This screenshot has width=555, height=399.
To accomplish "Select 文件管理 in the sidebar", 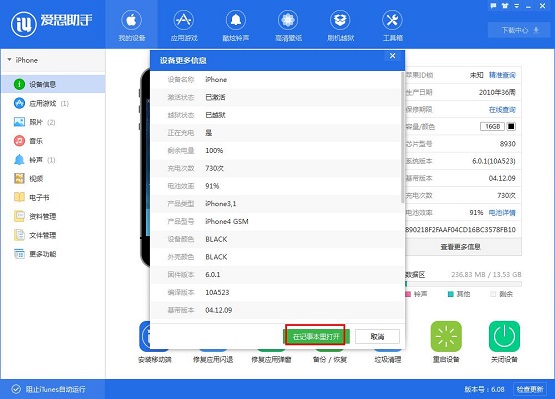I will (x=53, y=235).
